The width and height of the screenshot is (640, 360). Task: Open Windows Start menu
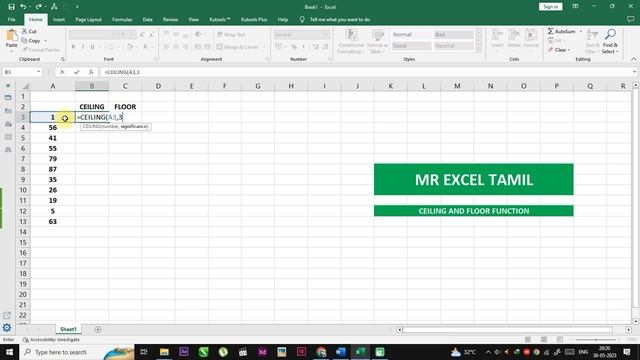9,352
